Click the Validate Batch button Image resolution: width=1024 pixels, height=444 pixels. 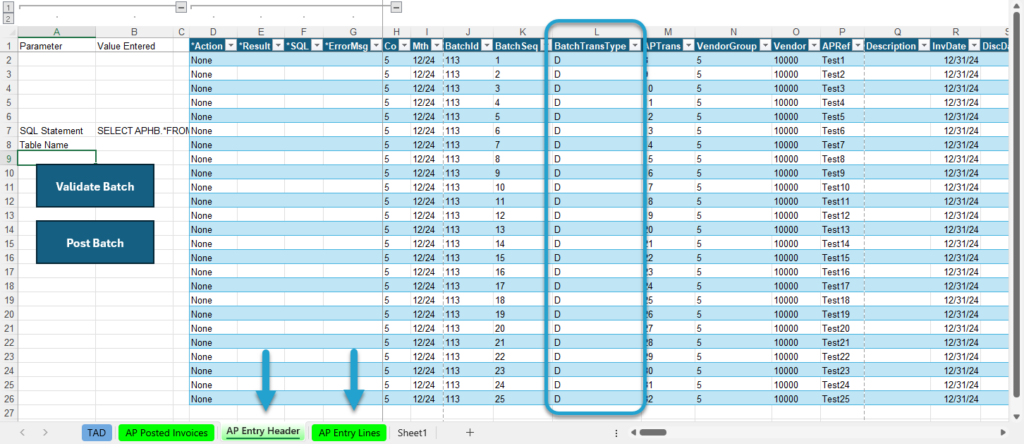pos(95,186)
